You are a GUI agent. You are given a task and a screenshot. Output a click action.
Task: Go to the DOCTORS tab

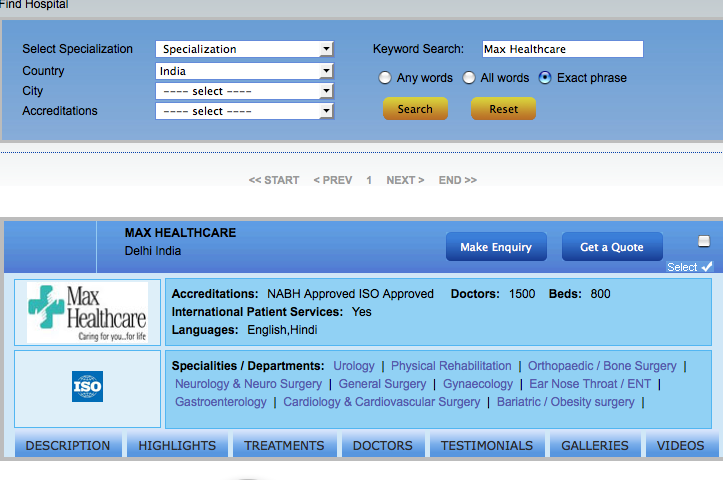(x=383, y=445)
